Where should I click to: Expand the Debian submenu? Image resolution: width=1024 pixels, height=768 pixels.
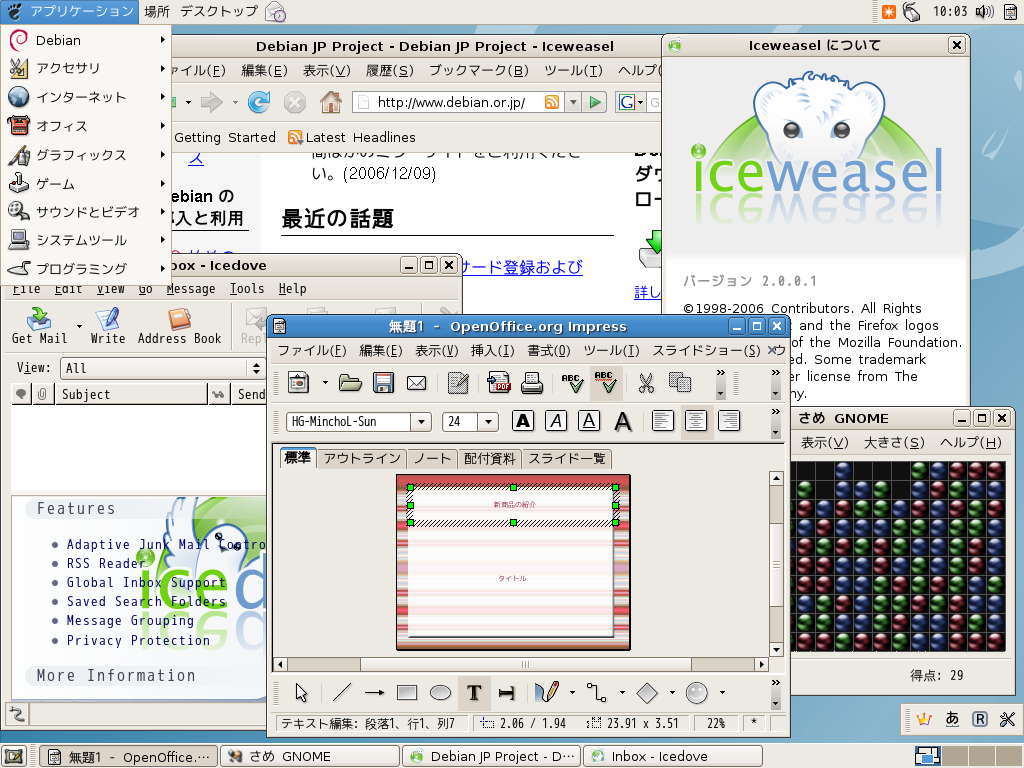(86, 40)
